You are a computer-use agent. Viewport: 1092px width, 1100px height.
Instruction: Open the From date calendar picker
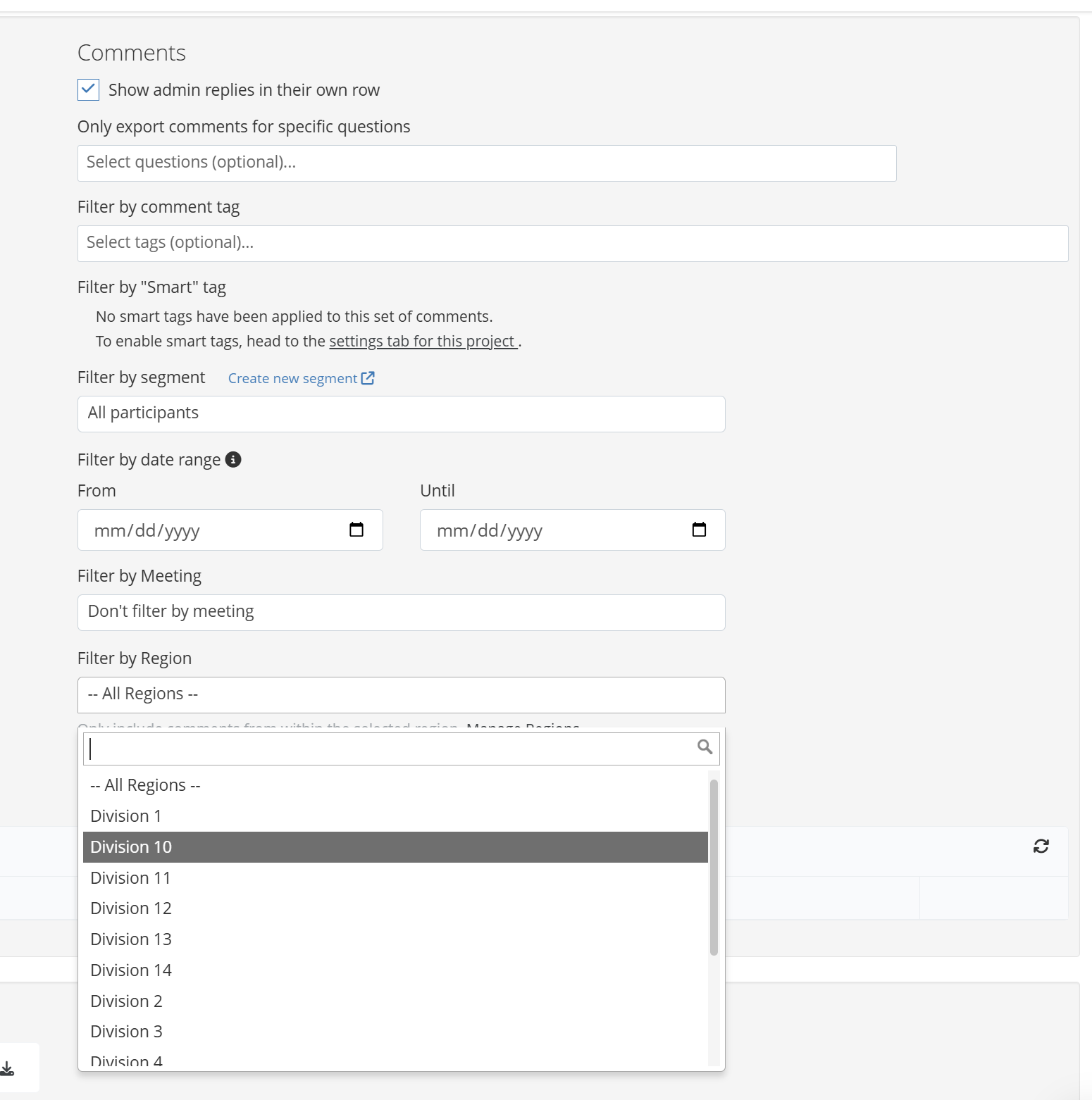click(356, 530)
